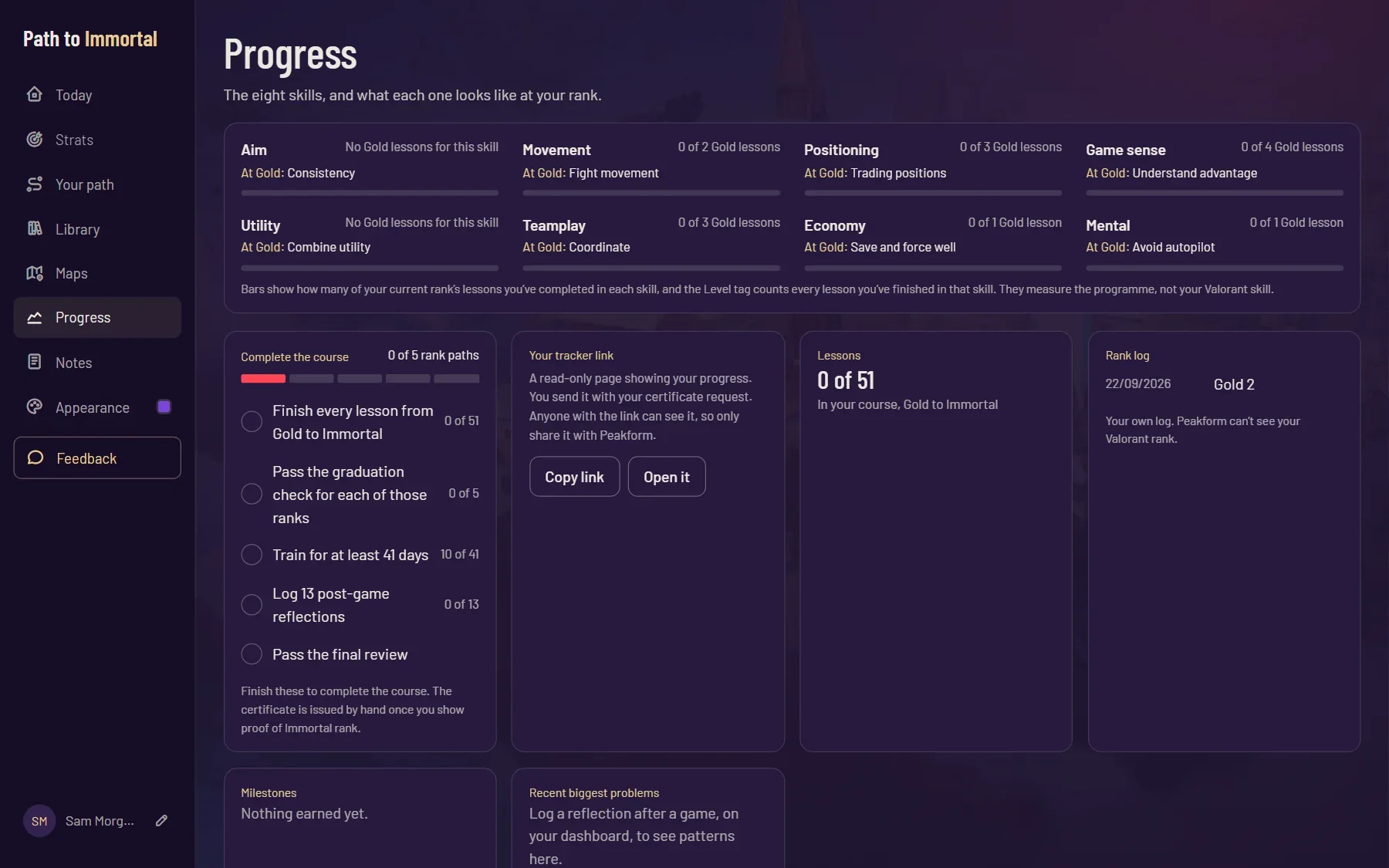Click the 10 of 41 days counter
Screen dimensions: 1389x868
point(459,554)
